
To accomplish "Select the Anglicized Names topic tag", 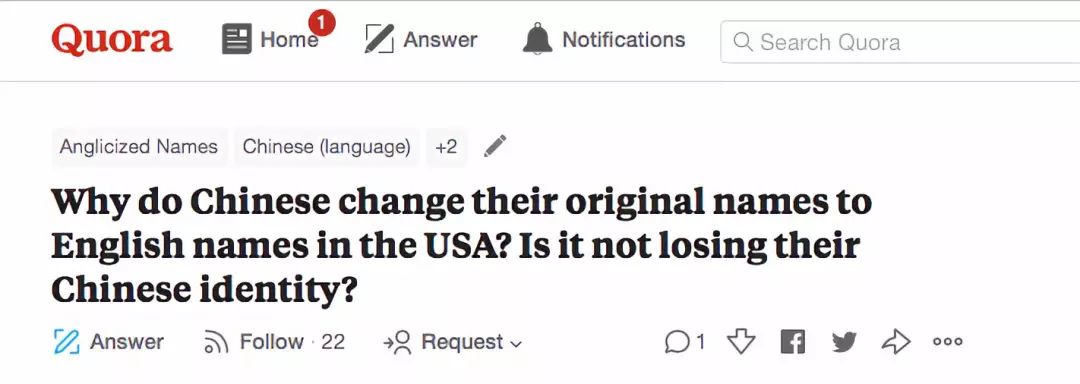I will (139, 147).
